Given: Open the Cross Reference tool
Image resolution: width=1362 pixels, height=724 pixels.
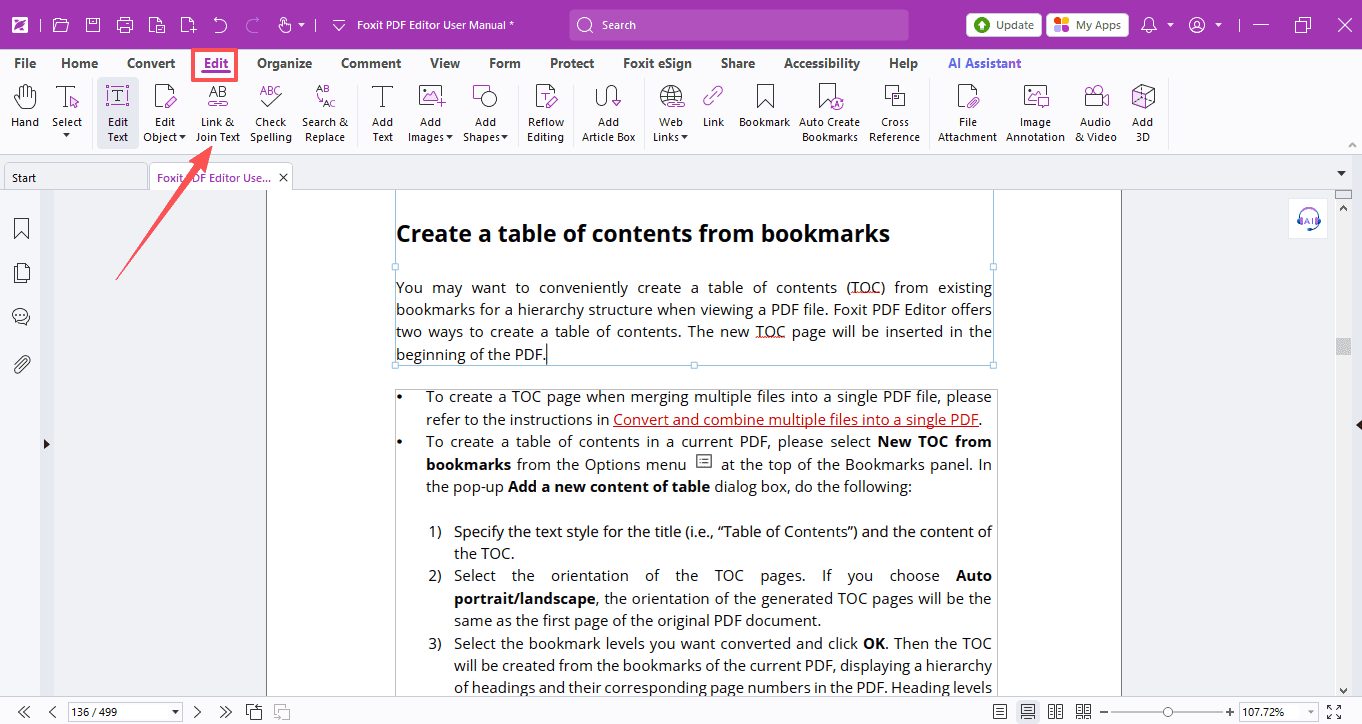Looking at the screenshot, I should [x=895, y=113].
